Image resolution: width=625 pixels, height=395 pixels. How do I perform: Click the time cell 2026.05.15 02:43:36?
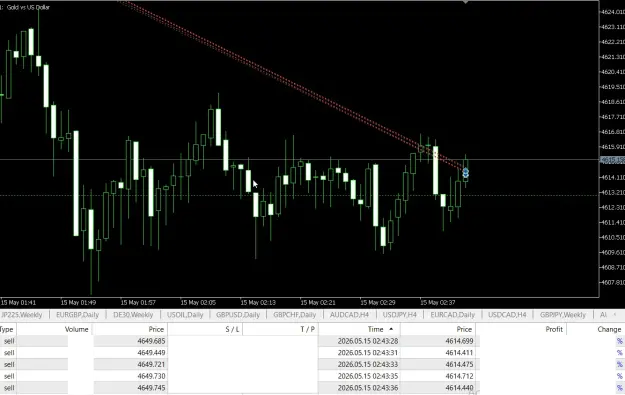click(368, 387)
